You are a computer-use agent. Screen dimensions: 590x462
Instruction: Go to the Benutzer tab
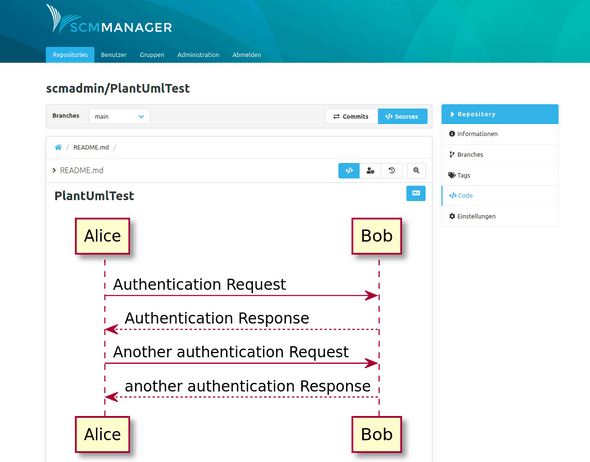click(x=114, y=55)
